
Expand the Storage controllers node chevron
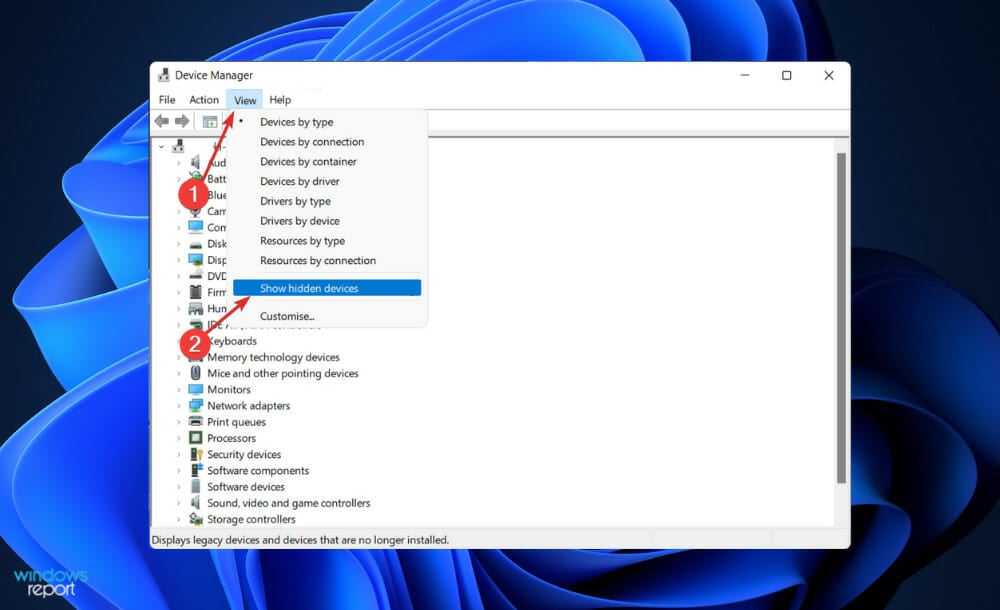[179, 519]
